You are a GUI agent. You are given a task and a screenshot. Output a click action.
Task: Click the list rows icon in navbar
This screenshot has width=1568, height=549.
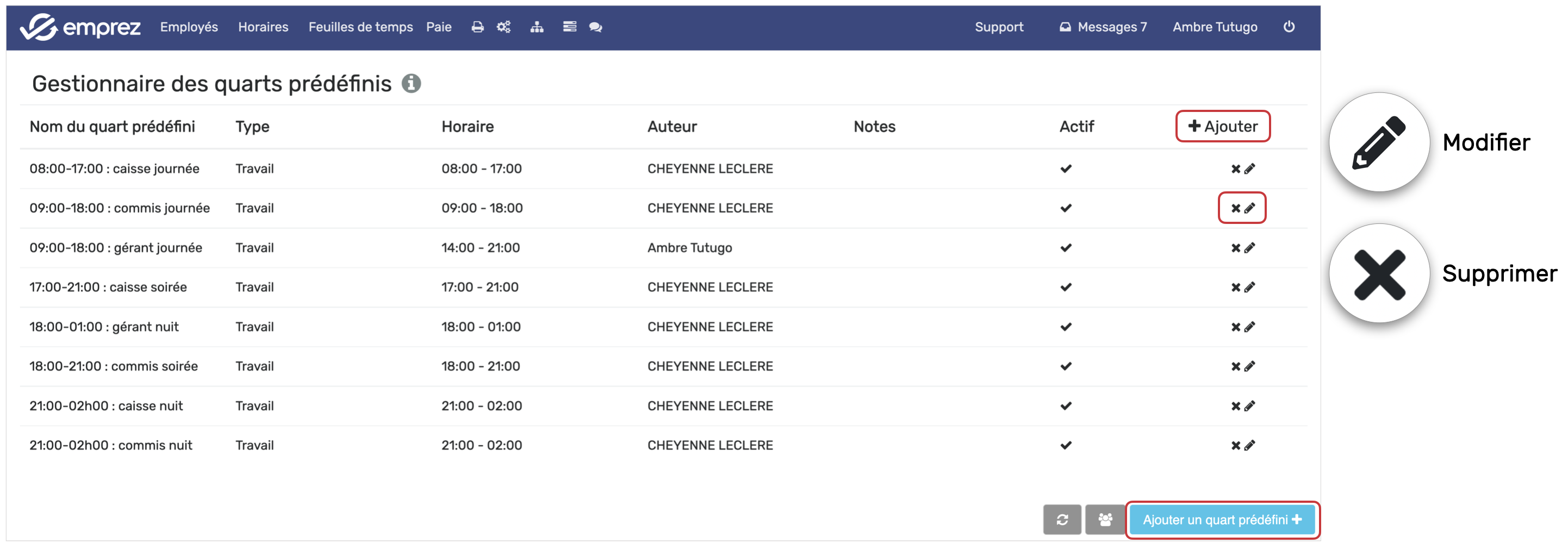[569, 27]
